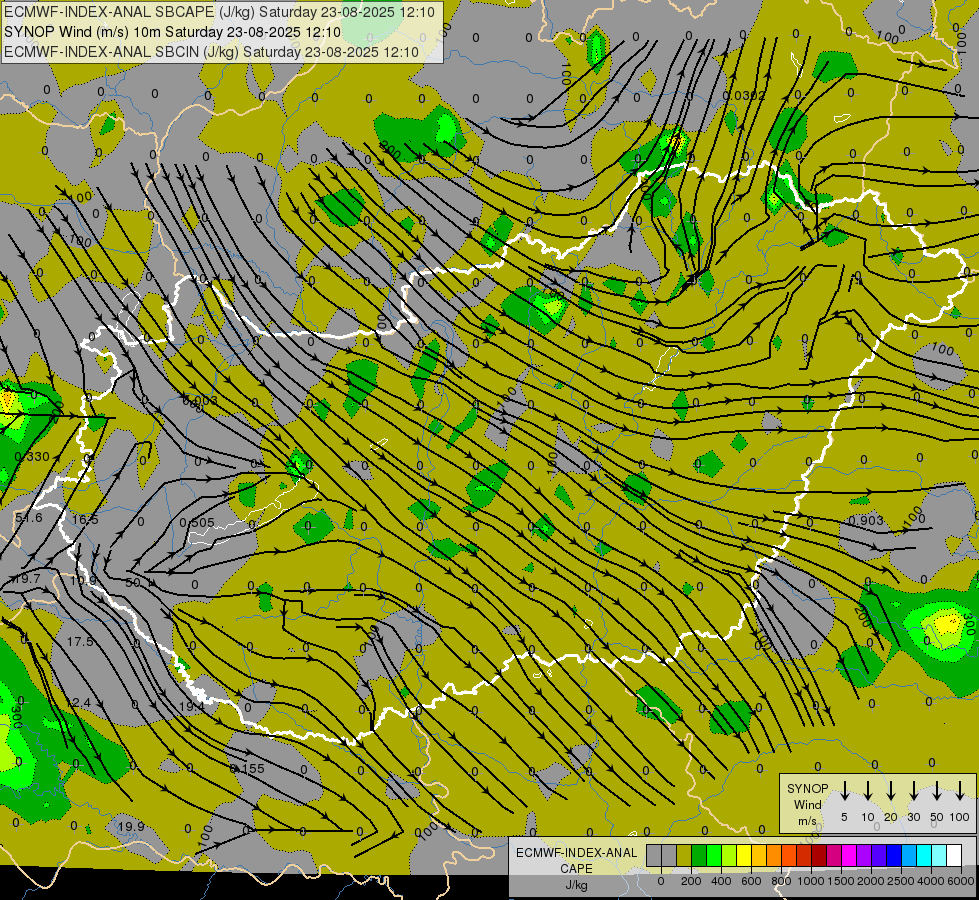Click the 100 m/s wind arrow in legend
The image size is (979, 900).
click(960, 791)
